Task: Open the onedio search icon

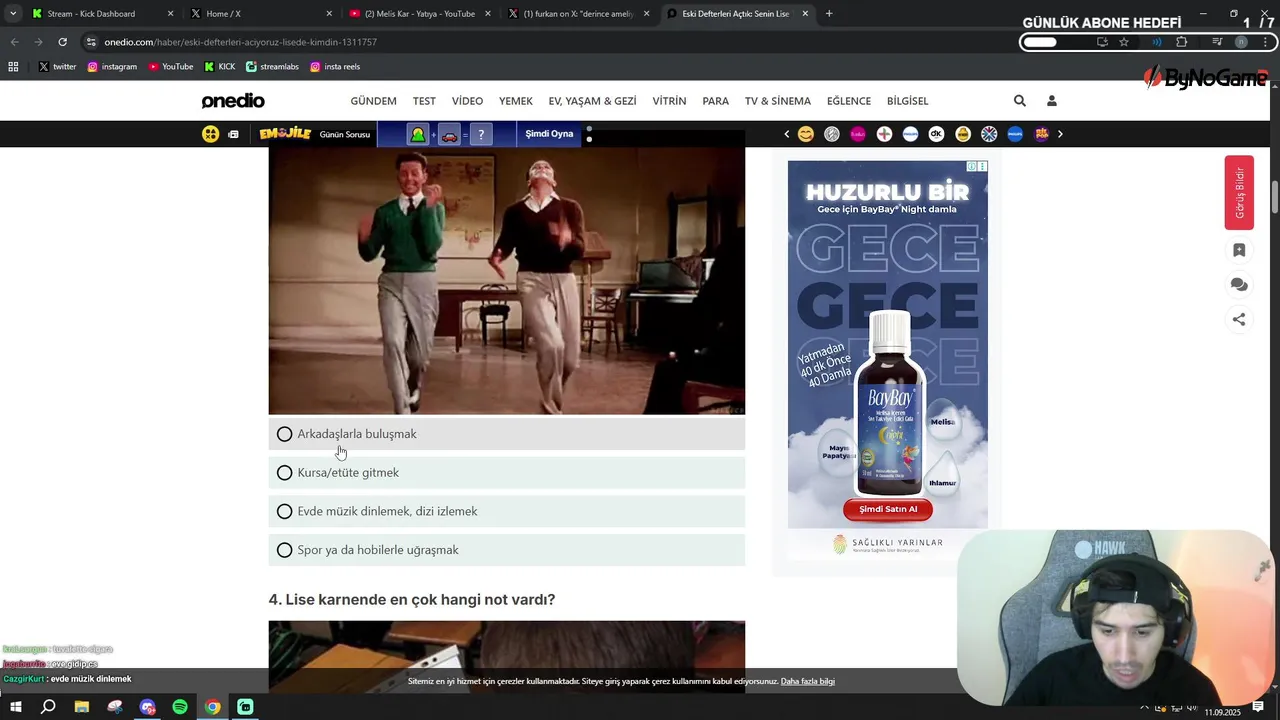Action: (1019, 101)
